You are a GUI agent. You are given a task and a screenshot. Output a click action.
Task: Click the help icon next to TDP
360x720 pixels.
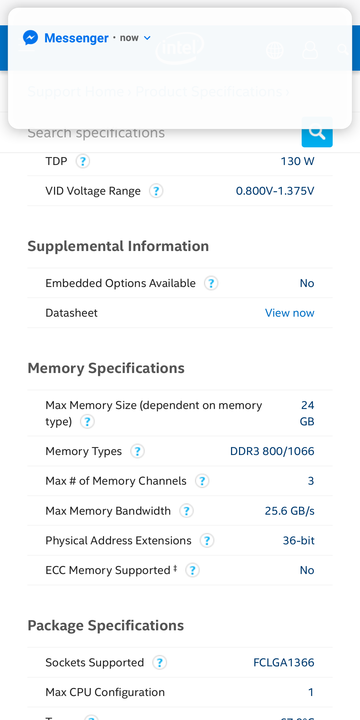coord(83,161)
